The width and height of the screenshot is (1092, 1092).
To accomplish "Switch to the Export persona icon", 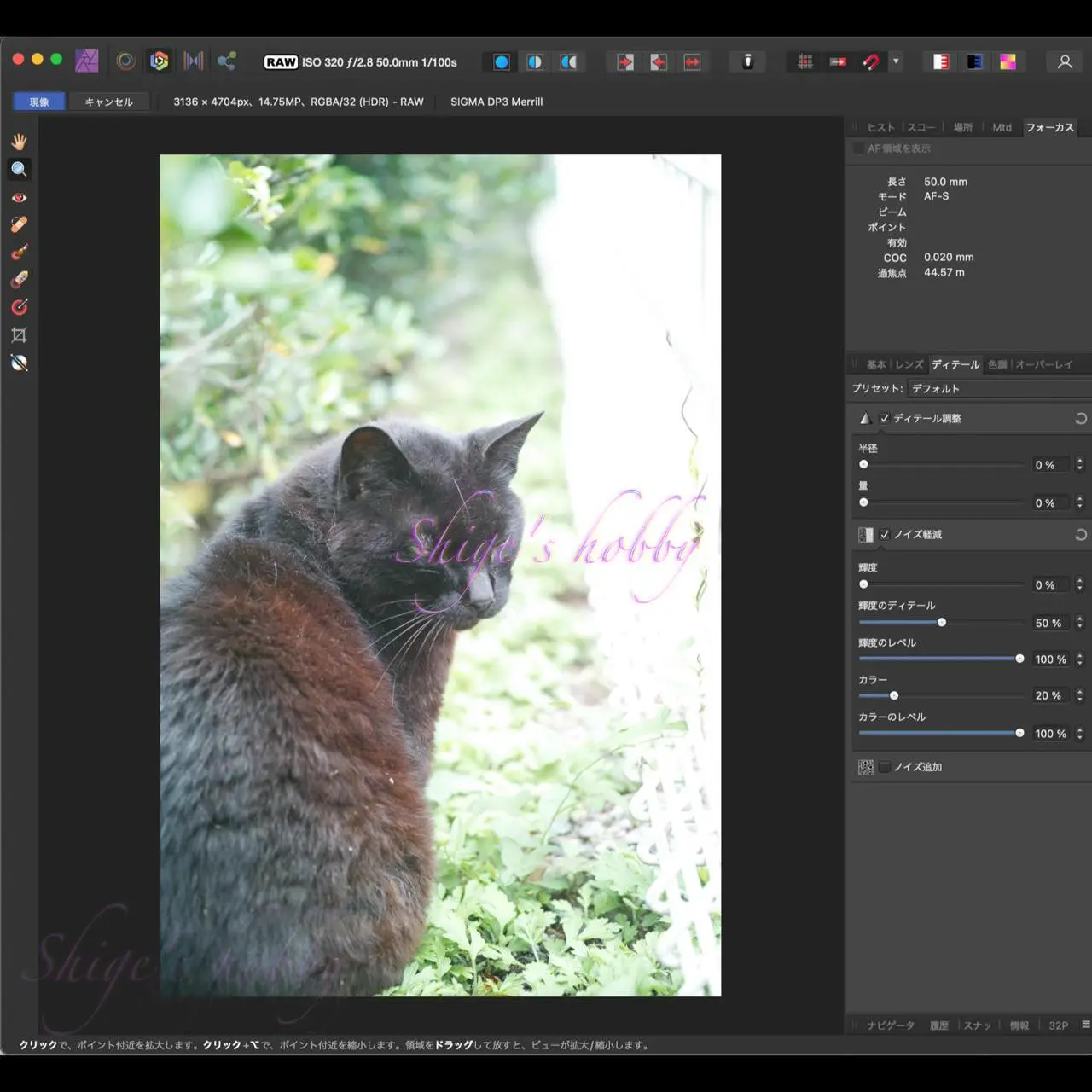I will coord(226,61).
